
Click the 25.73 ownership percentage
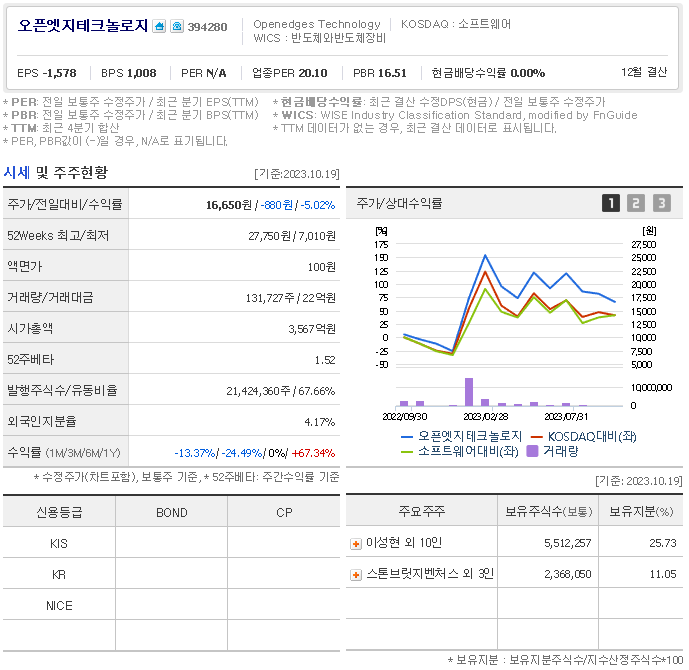(663, 543)
